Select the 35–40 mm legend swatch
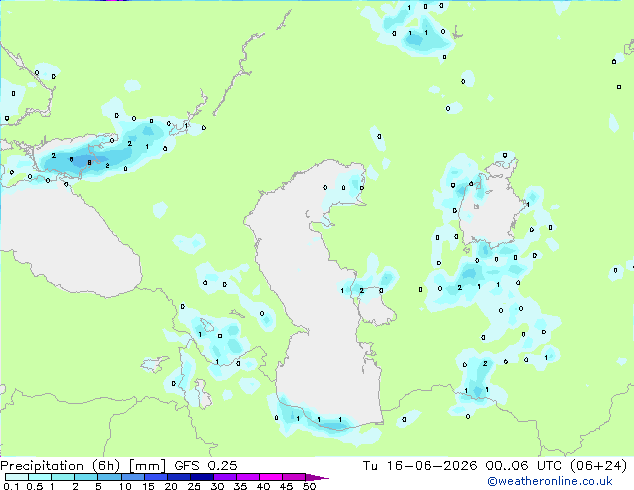The height and width of the screenshot is (490, 634). (247, 477)
